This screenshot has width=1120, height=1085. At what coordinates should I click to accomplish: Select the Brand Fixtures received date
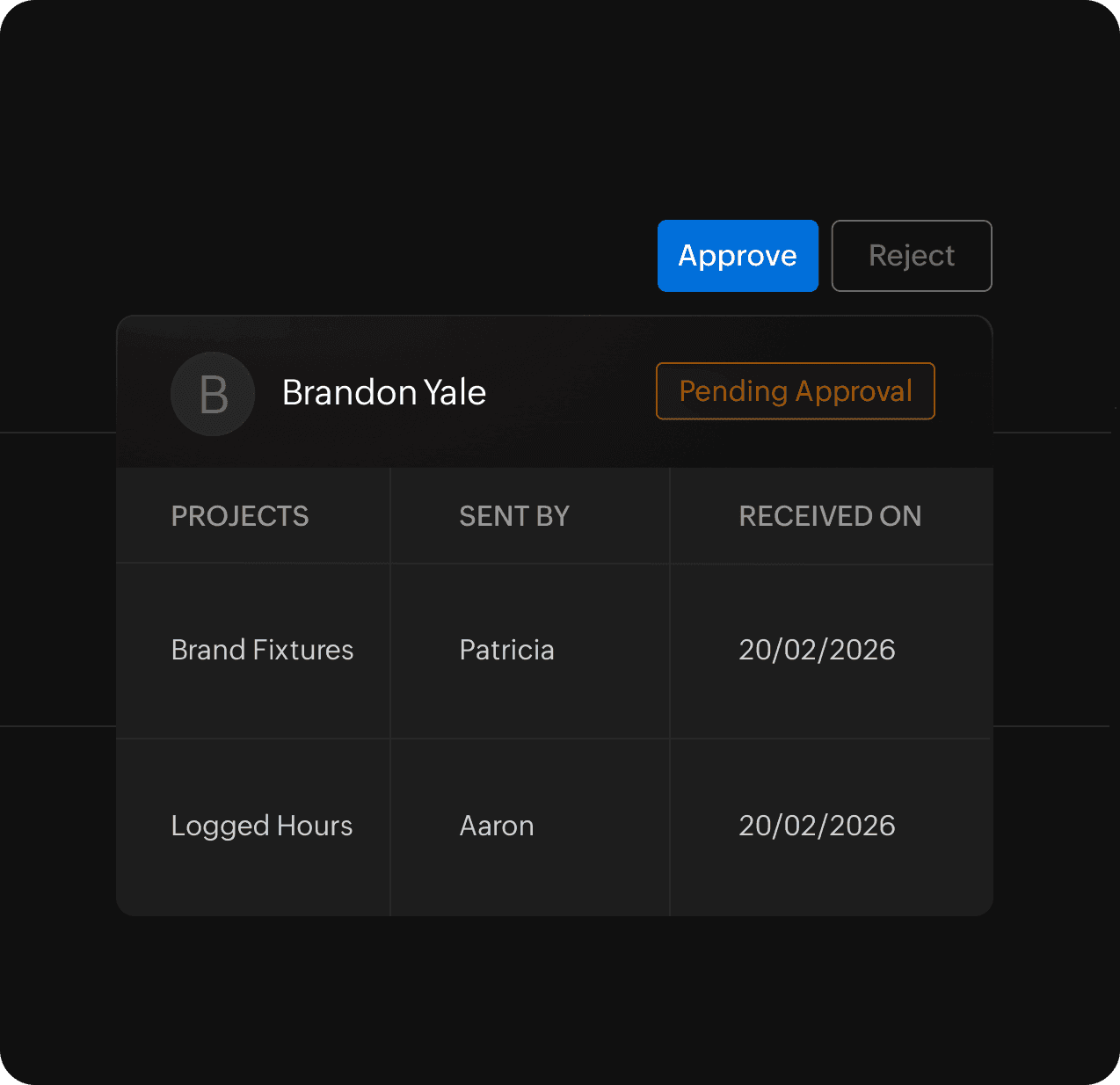coord(817,650)
